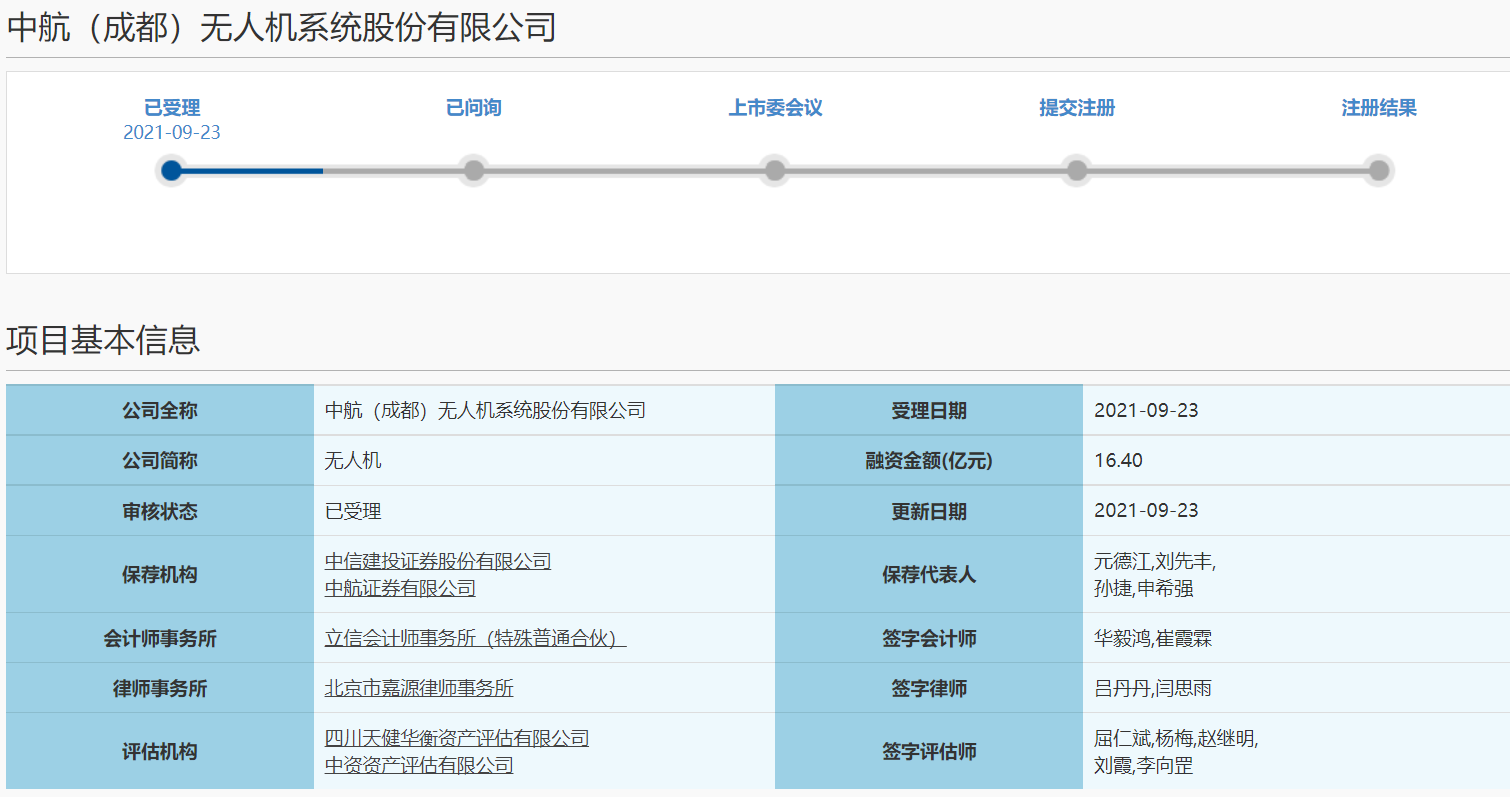Image resolution: width=1510 pixels, height=797 pixels.
Task: Open the 四川天健华衡资产评估有限公司 link
Action: (457, 738)
